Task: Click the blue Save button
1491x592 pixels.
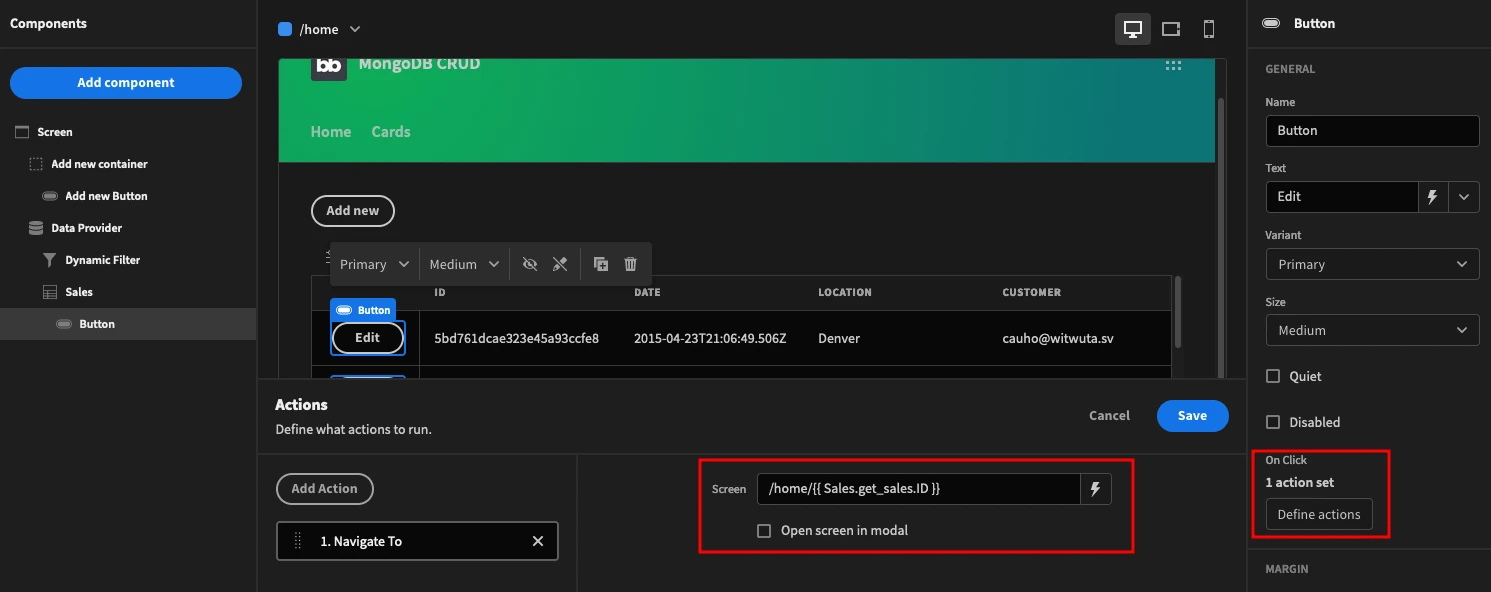Action: [1192, 416]
